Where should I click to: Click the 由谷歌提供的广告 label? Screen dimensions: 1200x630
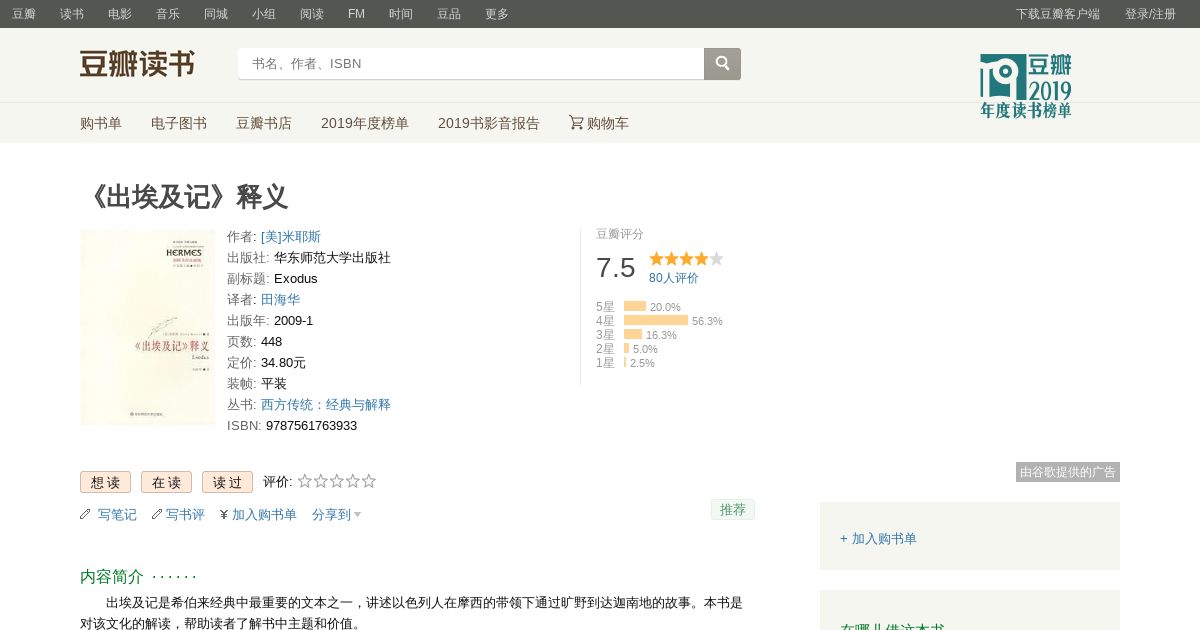click(x=1068, y=472)
